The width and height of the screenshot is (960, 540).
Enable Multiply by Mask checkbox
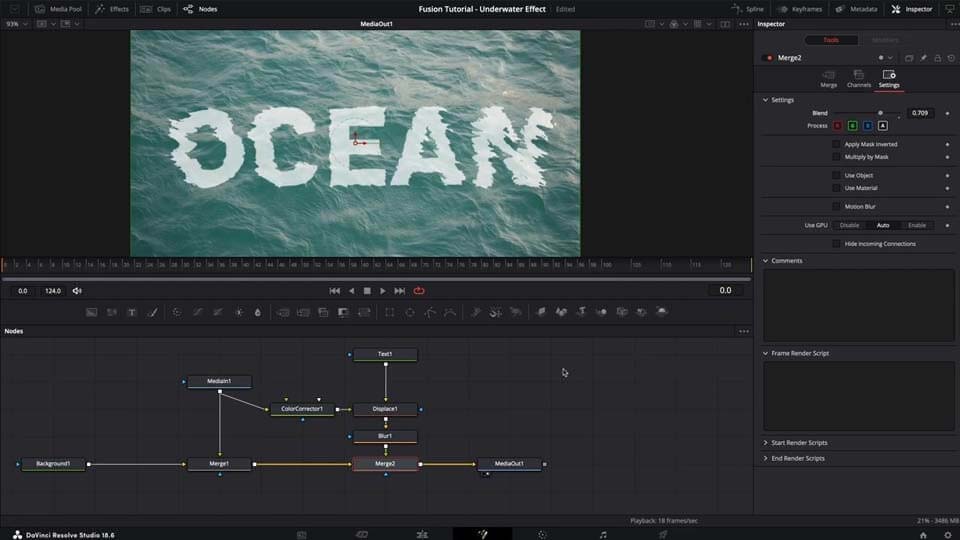point(836,157)
